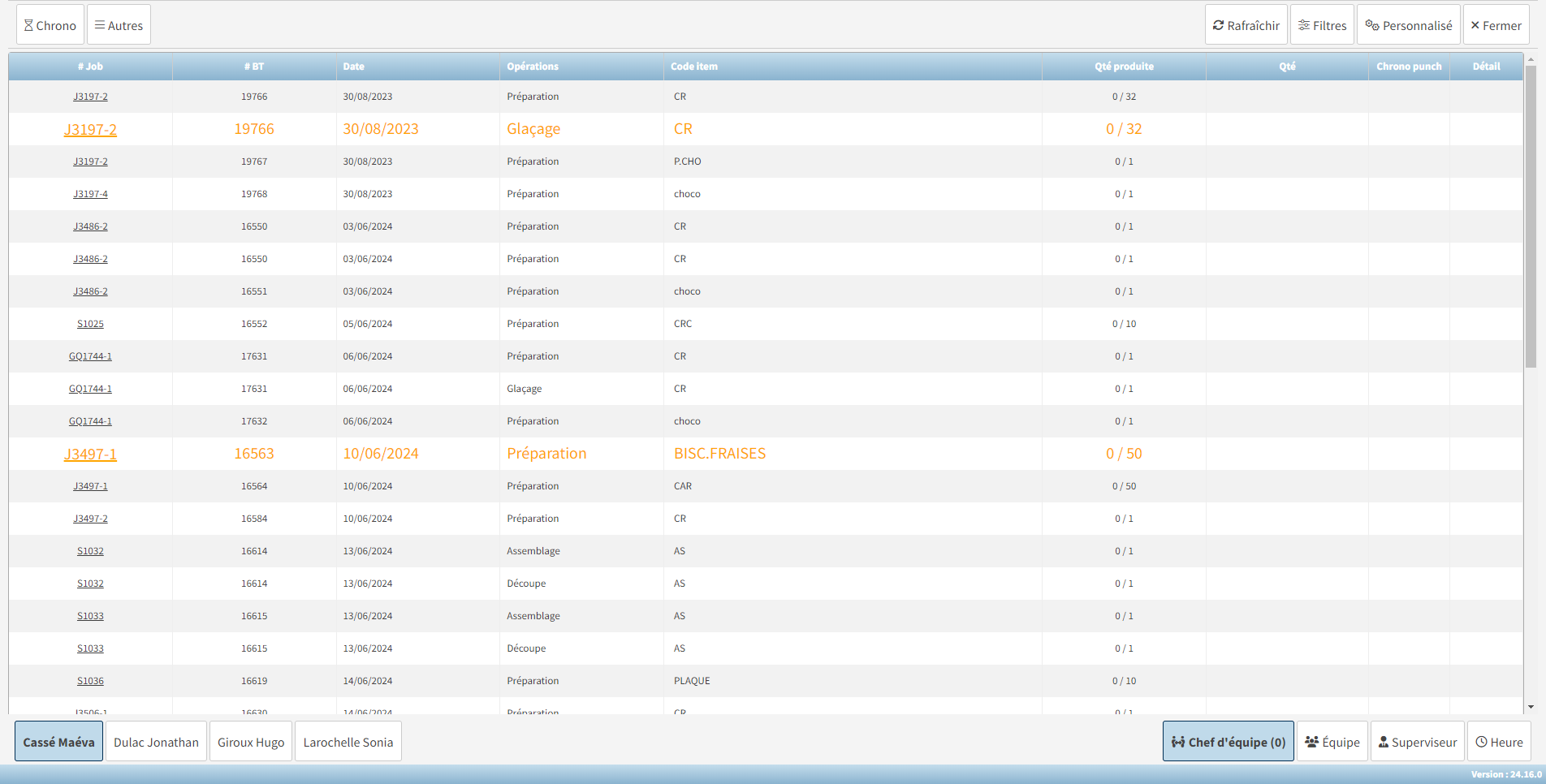Toggle the Chef d'équipe (0) button
1546x784 pixels.
tap(1228, 742)
